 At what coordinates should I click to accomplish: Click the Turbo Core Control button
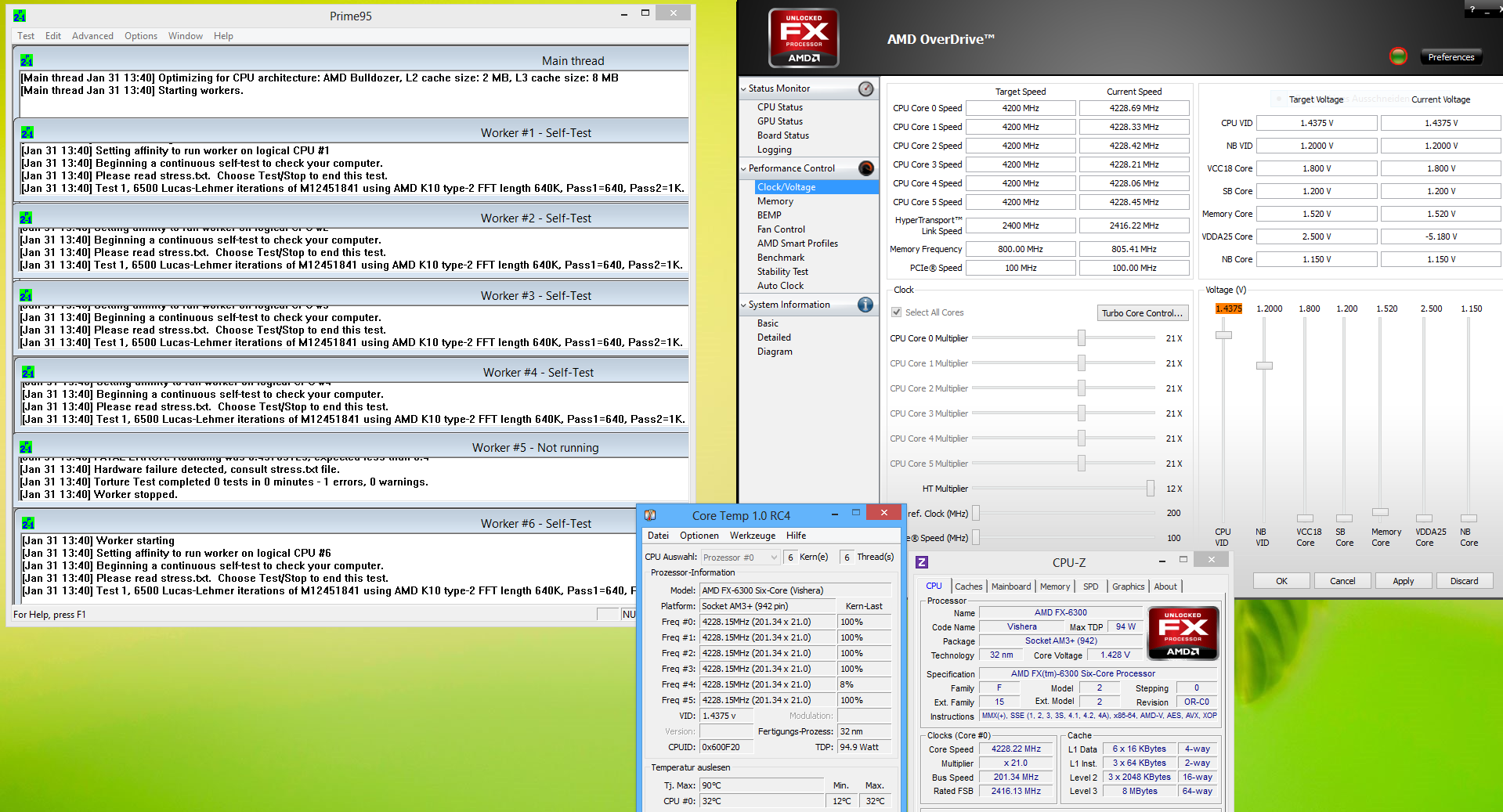[1143, 313]
